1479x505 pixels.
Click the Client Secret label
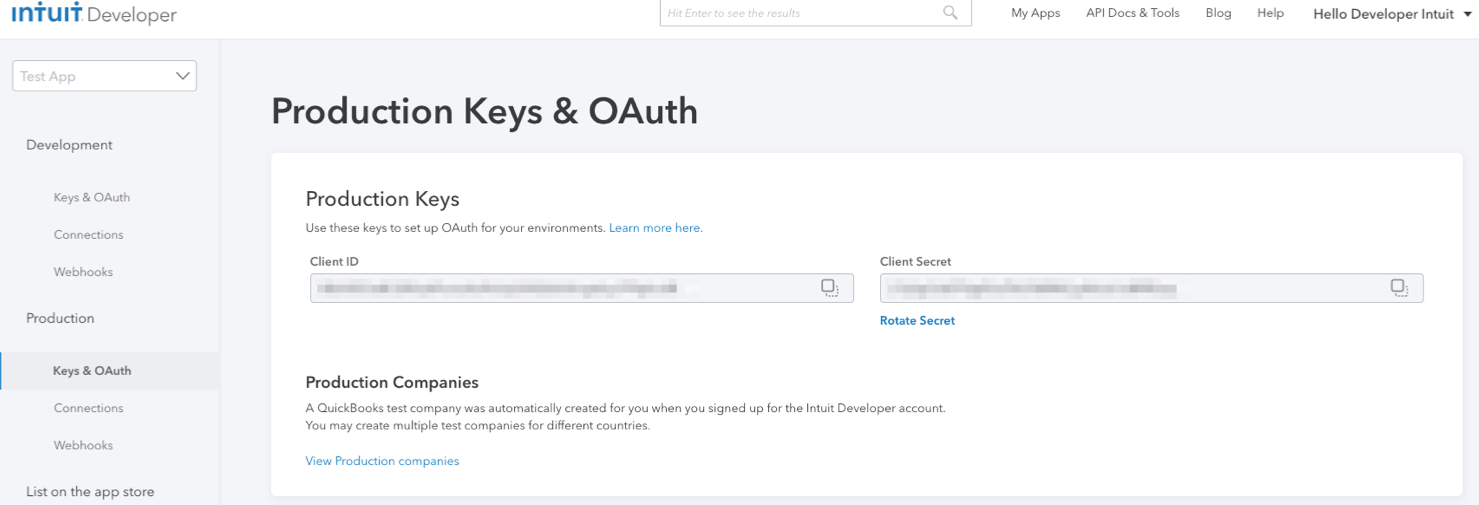click(916, 261)
